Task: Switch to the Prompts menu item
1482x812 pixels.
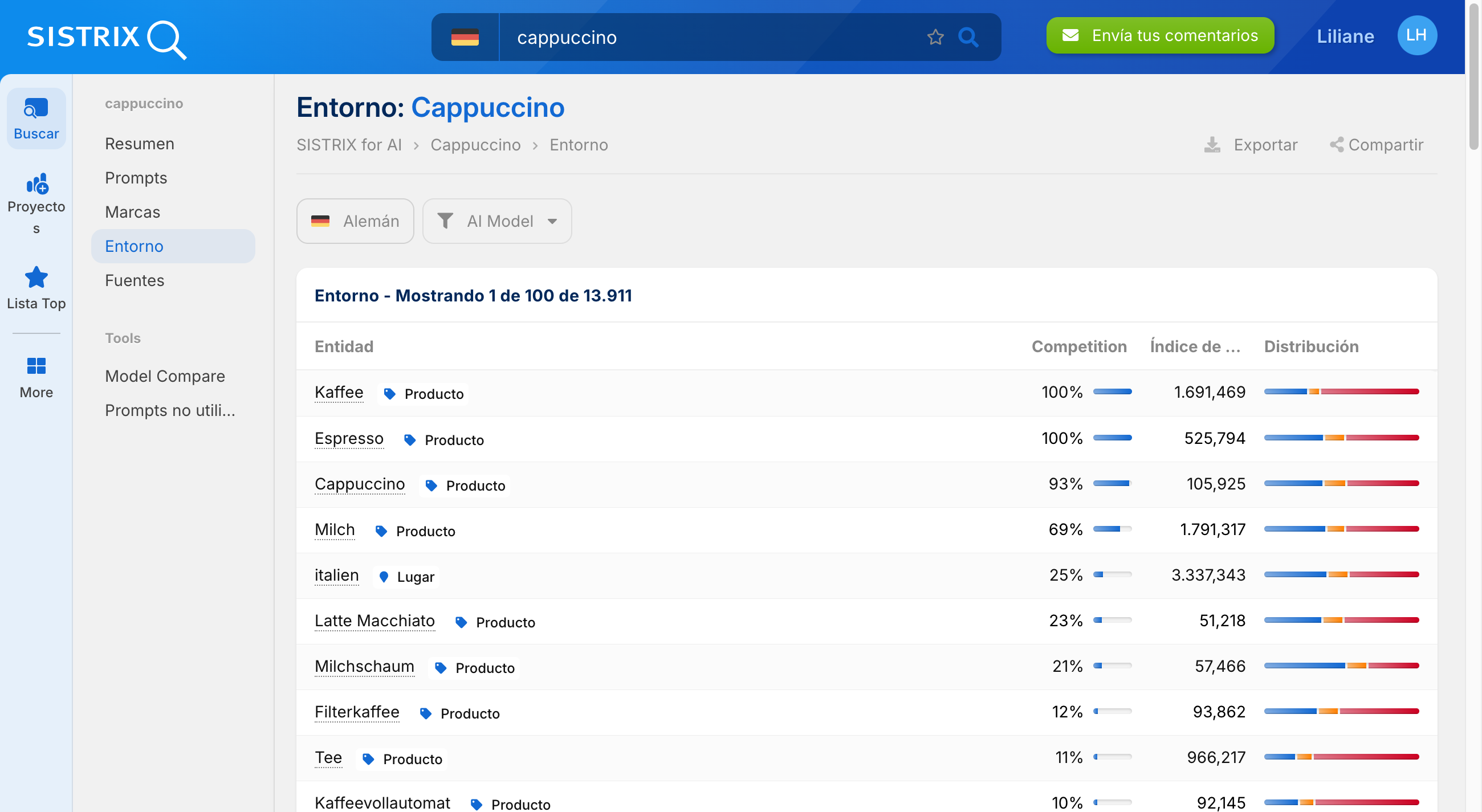Action: (x=136, y=178)
